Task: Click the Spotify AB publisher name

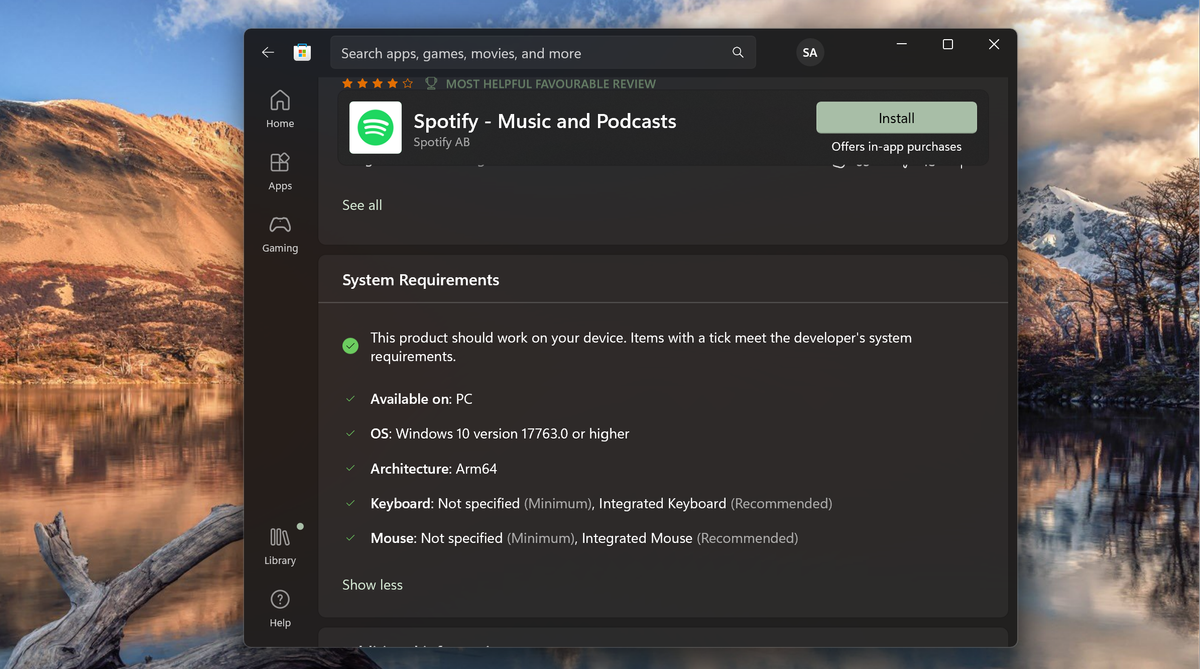Action: coord(441,143)
